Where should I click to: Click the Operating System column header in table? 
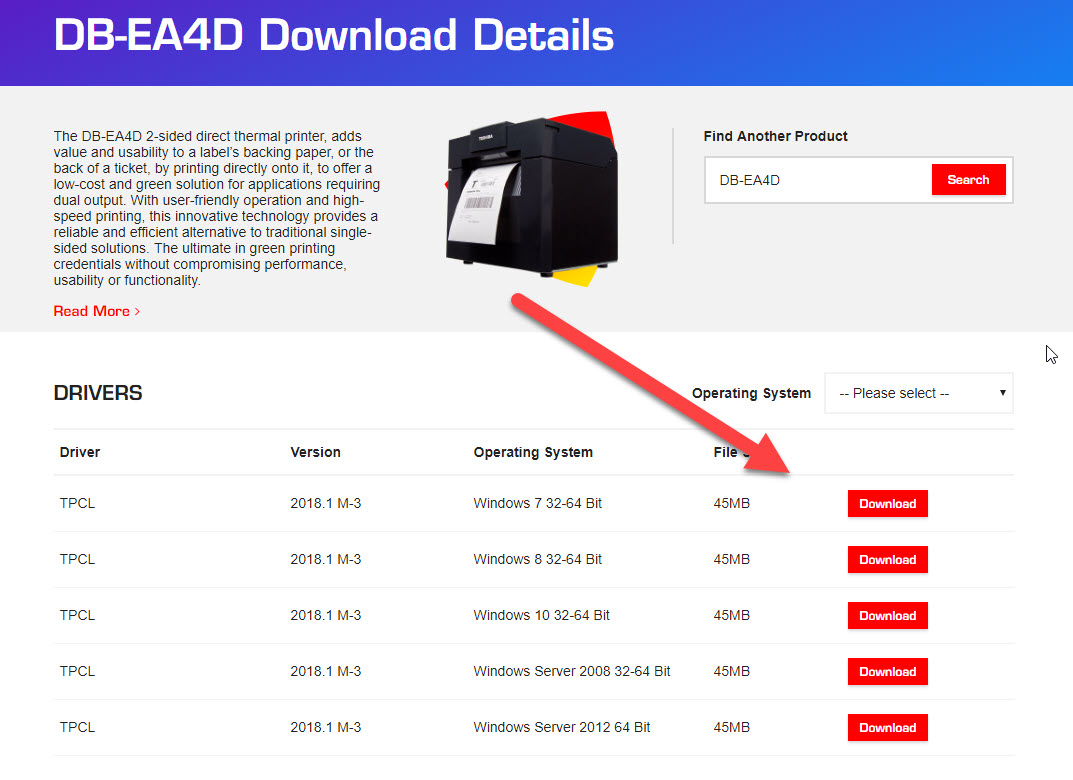(x=533, y=452)
